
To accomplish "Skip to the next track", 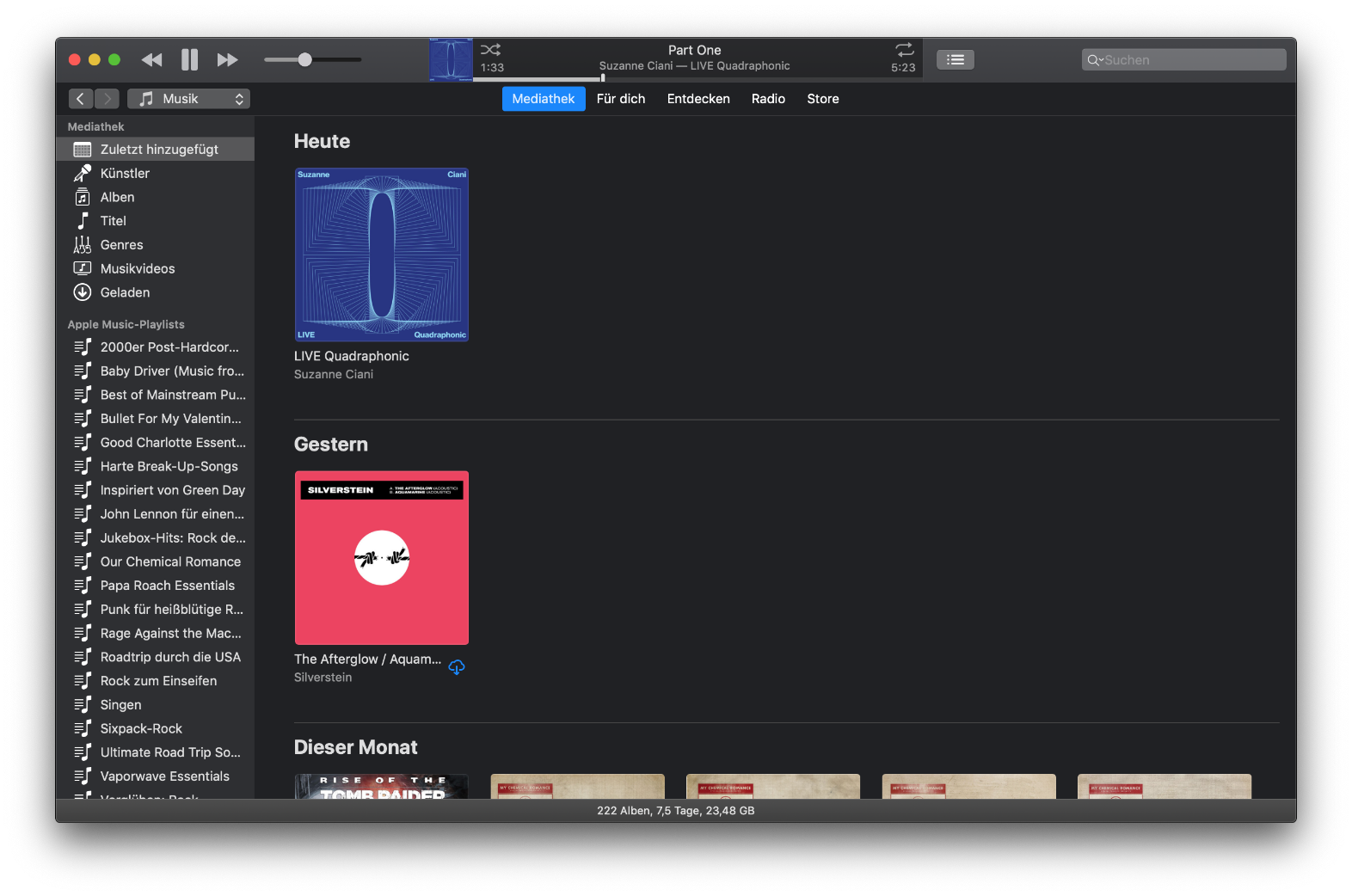I will (227, 59).
